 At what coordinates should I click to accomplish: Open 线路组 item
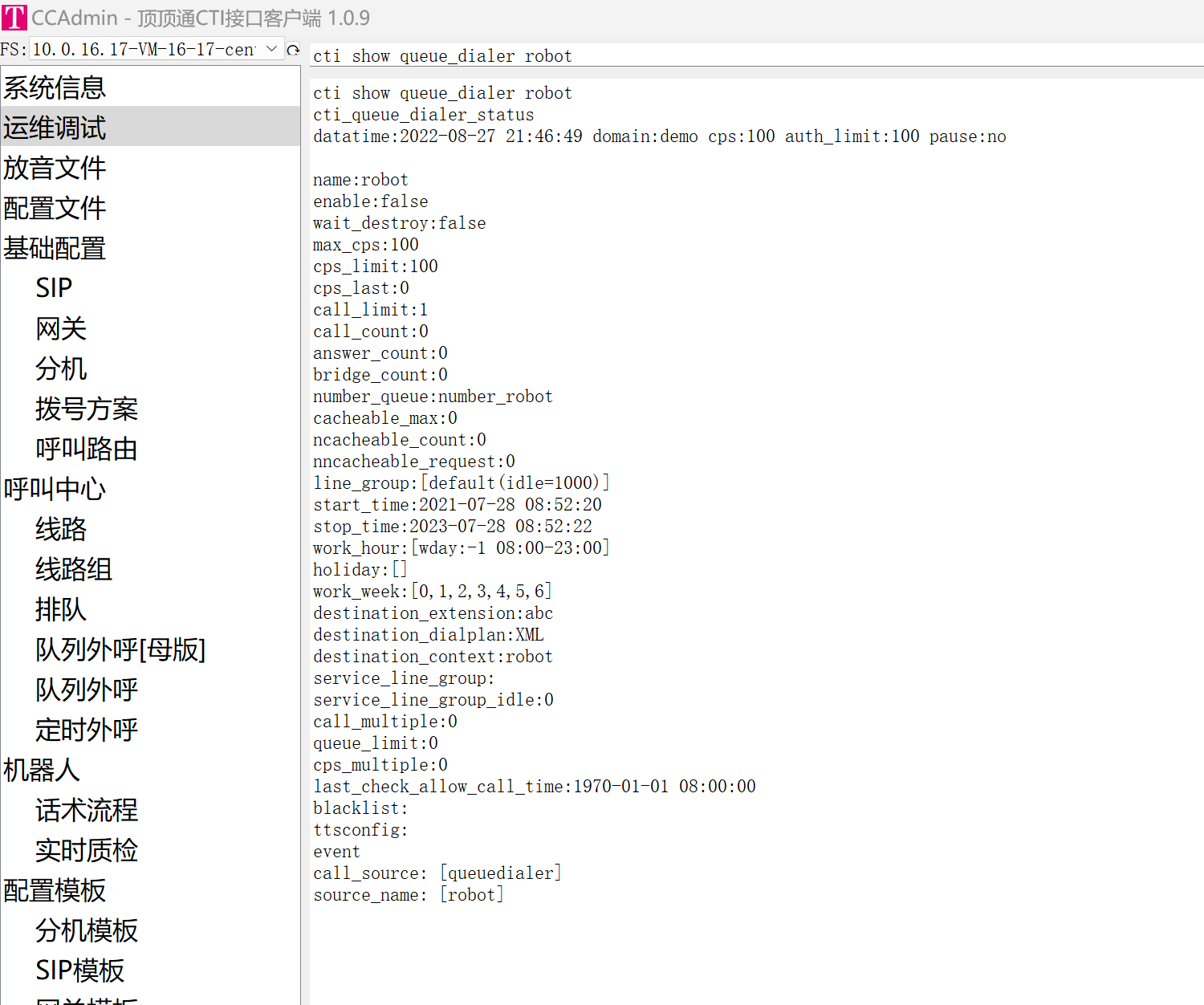point(74,569)
